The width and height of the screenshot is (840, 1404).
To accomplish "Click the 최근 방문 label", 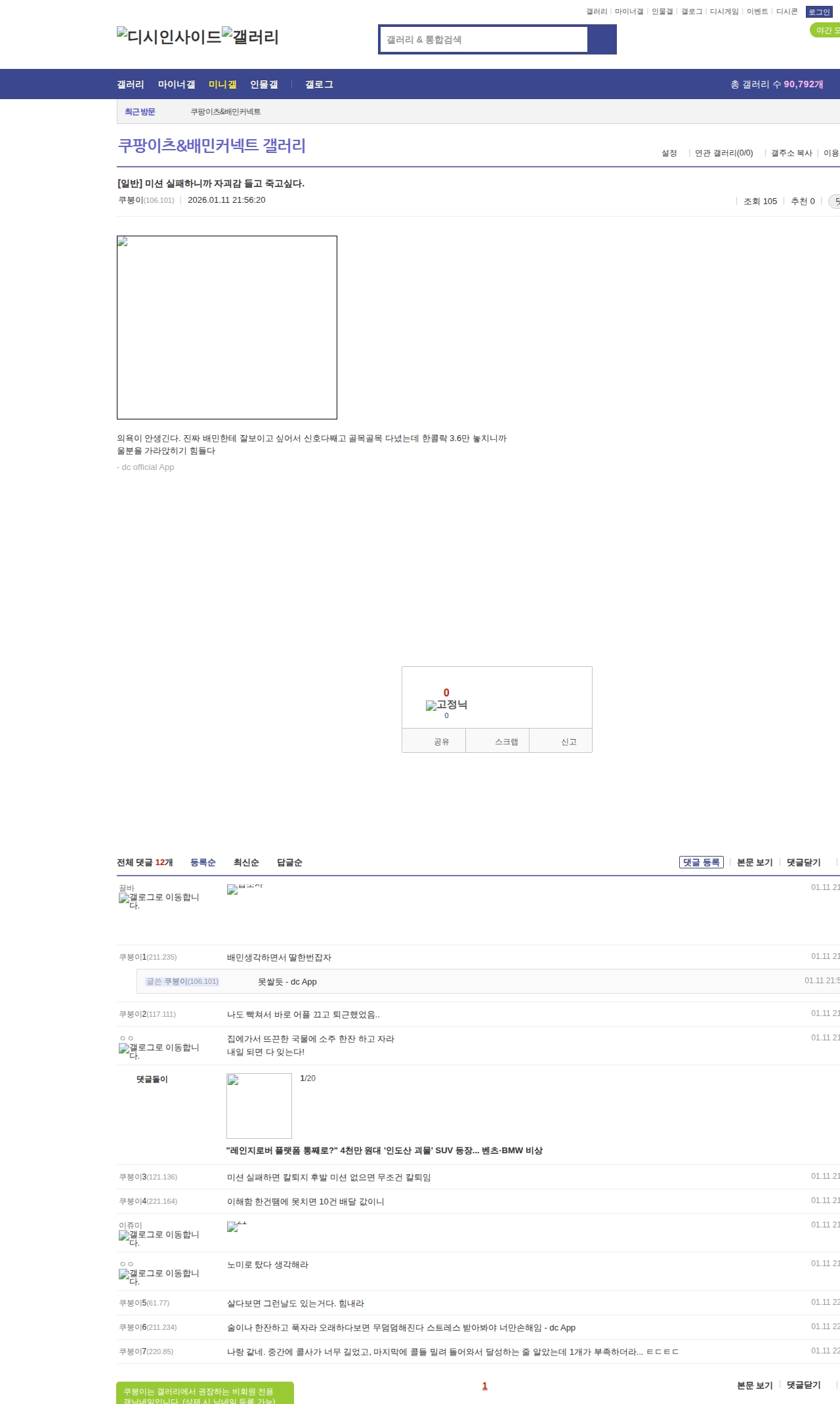I will point(140,112).
